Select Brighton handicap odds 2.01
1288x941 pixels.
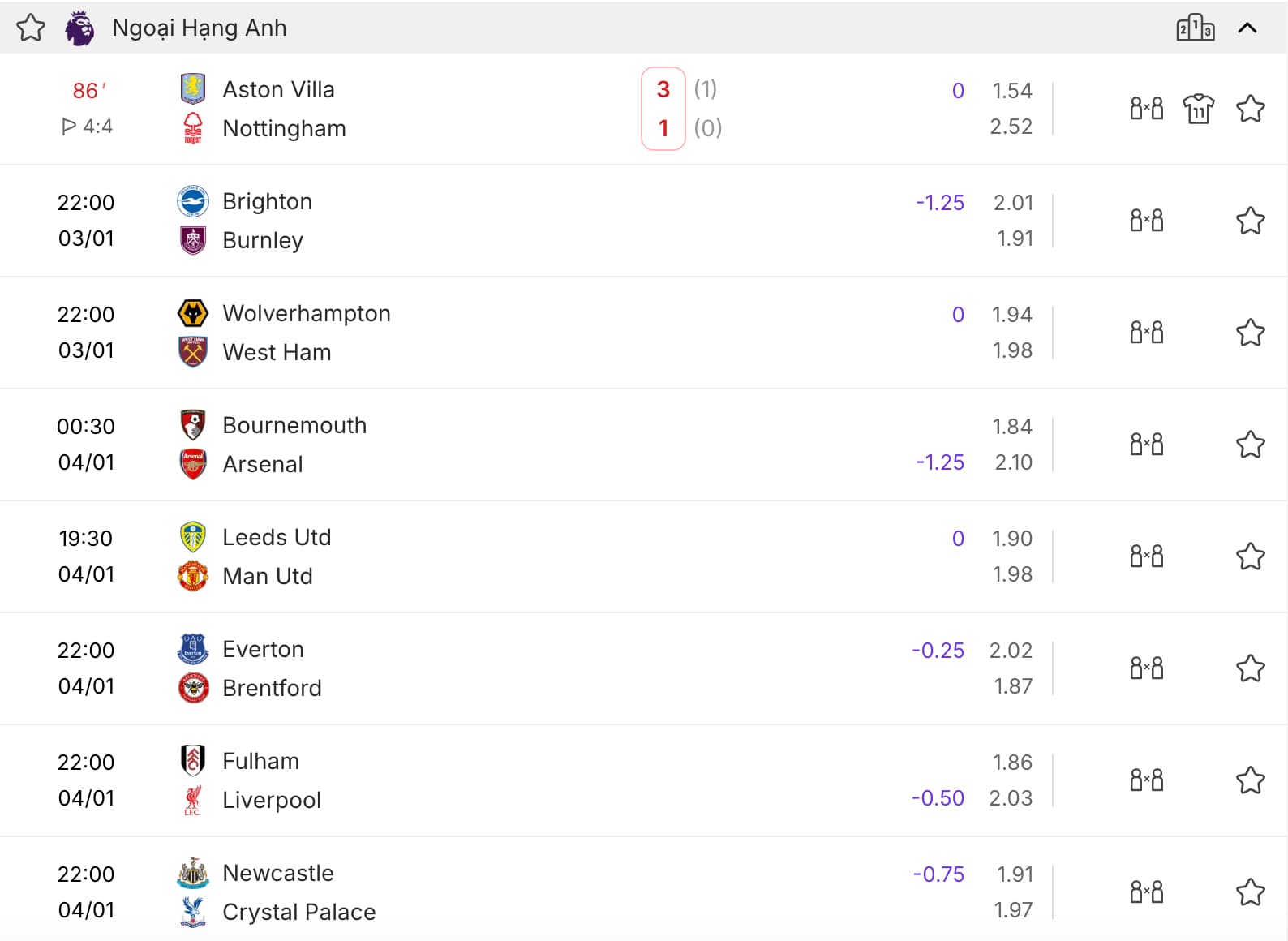point(1013,203)
